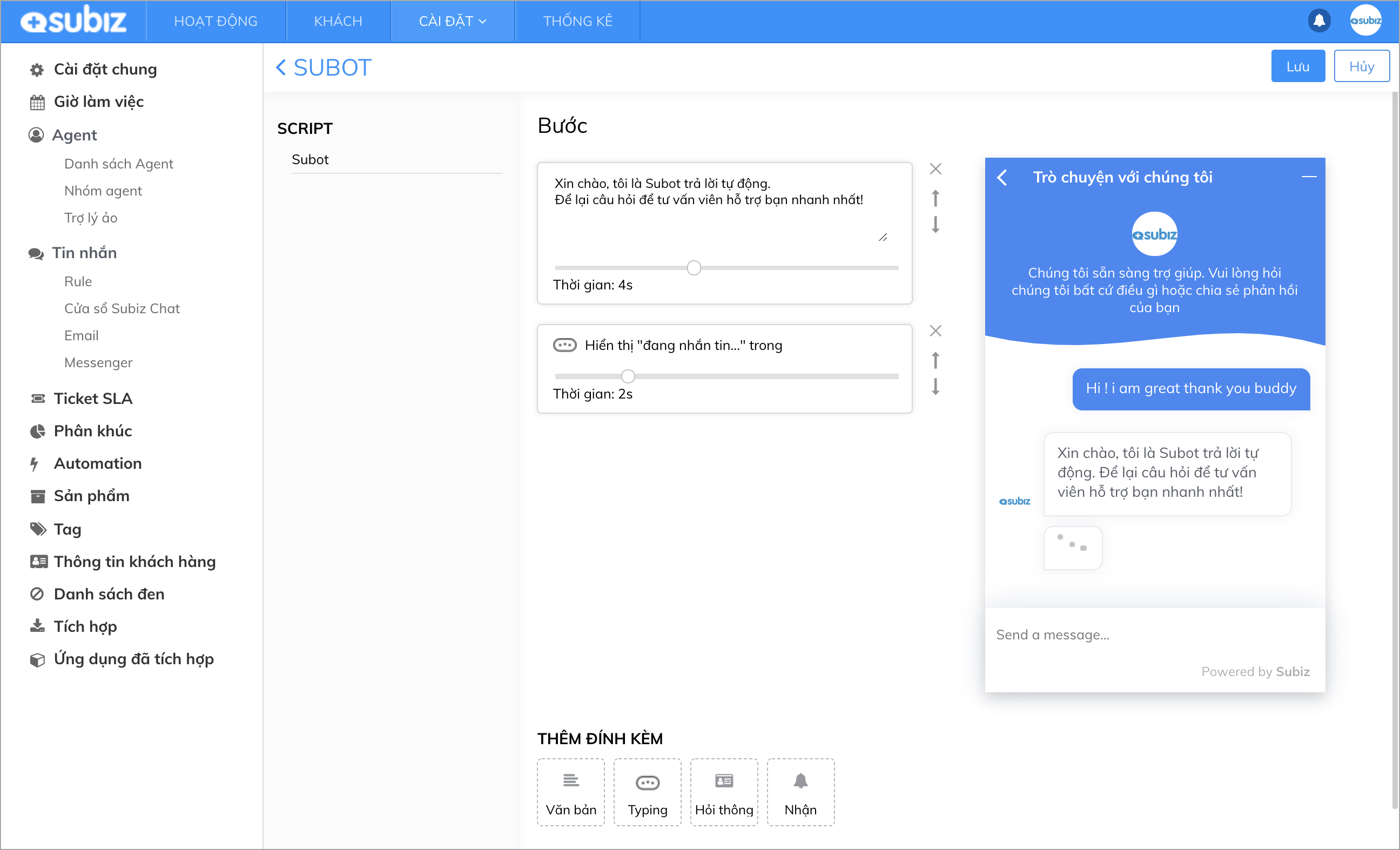This screenshot has height=850, width=1400.
Task: Minimize the chat preview widget
Action: pyautogui.click(x=1309, y=177)
